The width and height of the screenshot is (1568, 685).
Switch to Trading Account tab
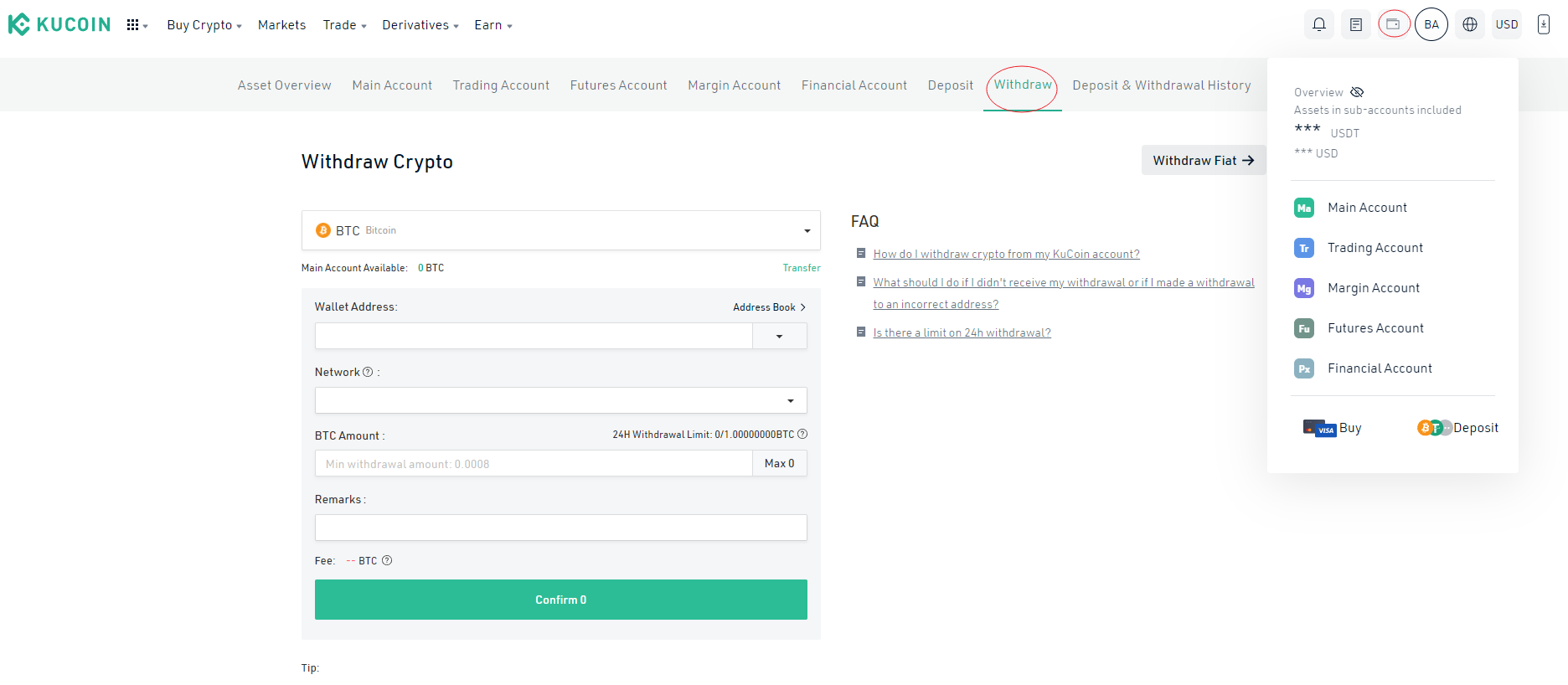point(501,85)
